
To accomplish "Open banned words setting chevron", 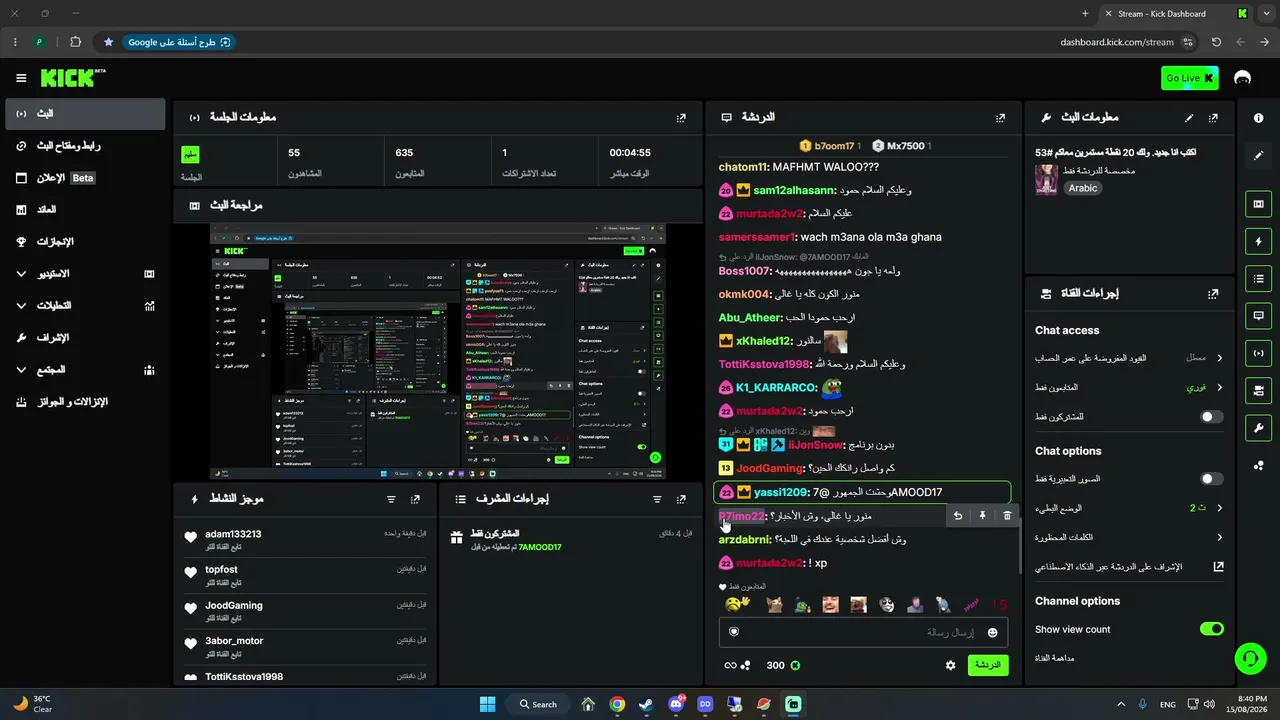I will coord(1219,537).
